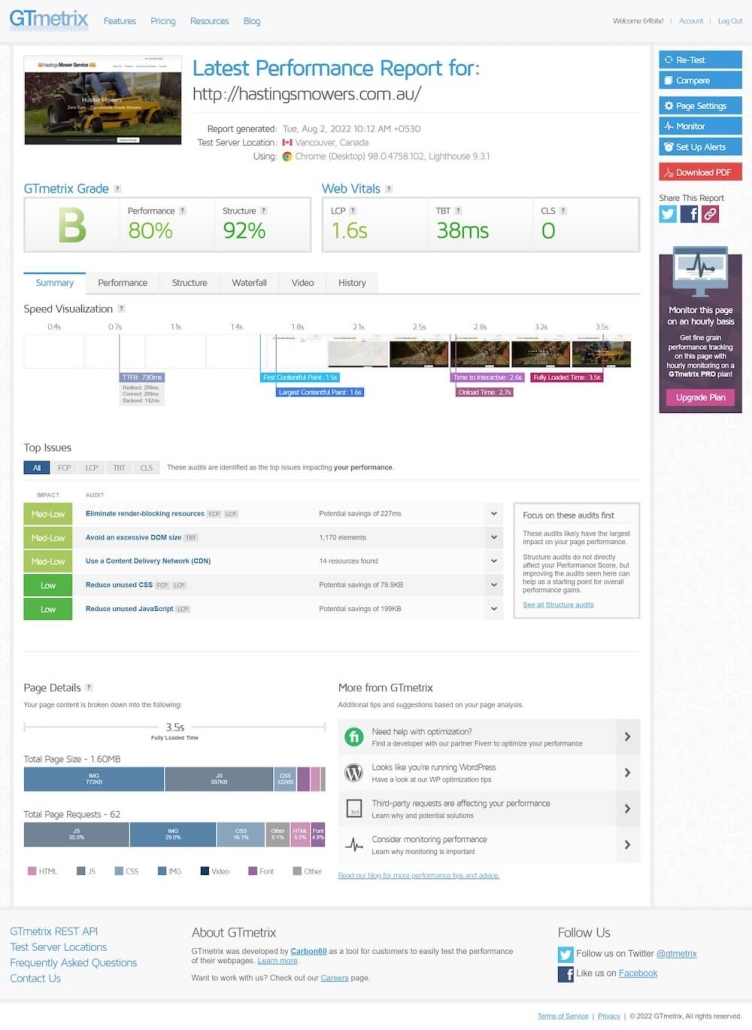The image size is (752, 1030).
Task: Click the WordPress logo icon
Action: point(354,772)
